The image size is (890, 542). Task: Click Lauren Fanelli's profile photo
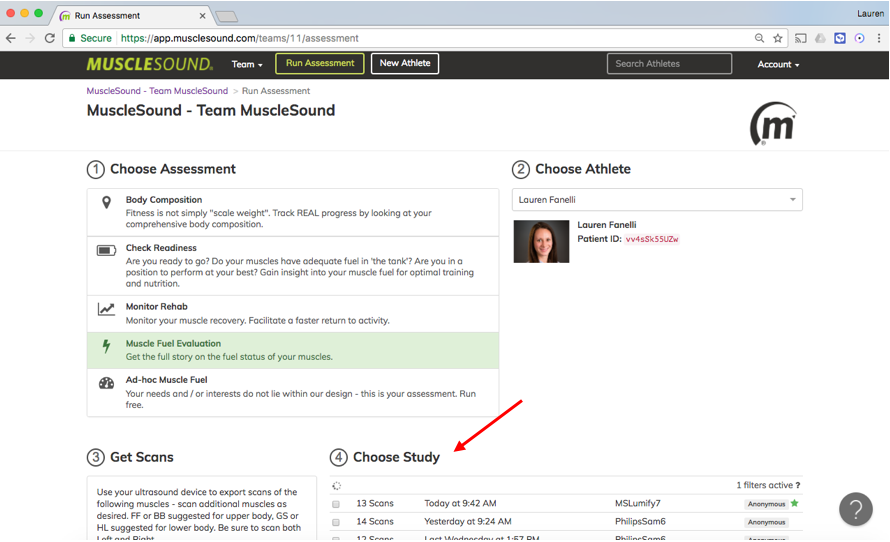tap(541, 241)
